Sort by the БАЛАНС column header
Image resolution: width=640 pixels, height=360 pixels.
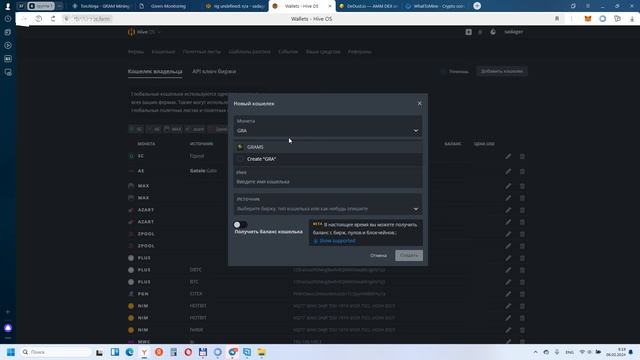pos(453,144)
